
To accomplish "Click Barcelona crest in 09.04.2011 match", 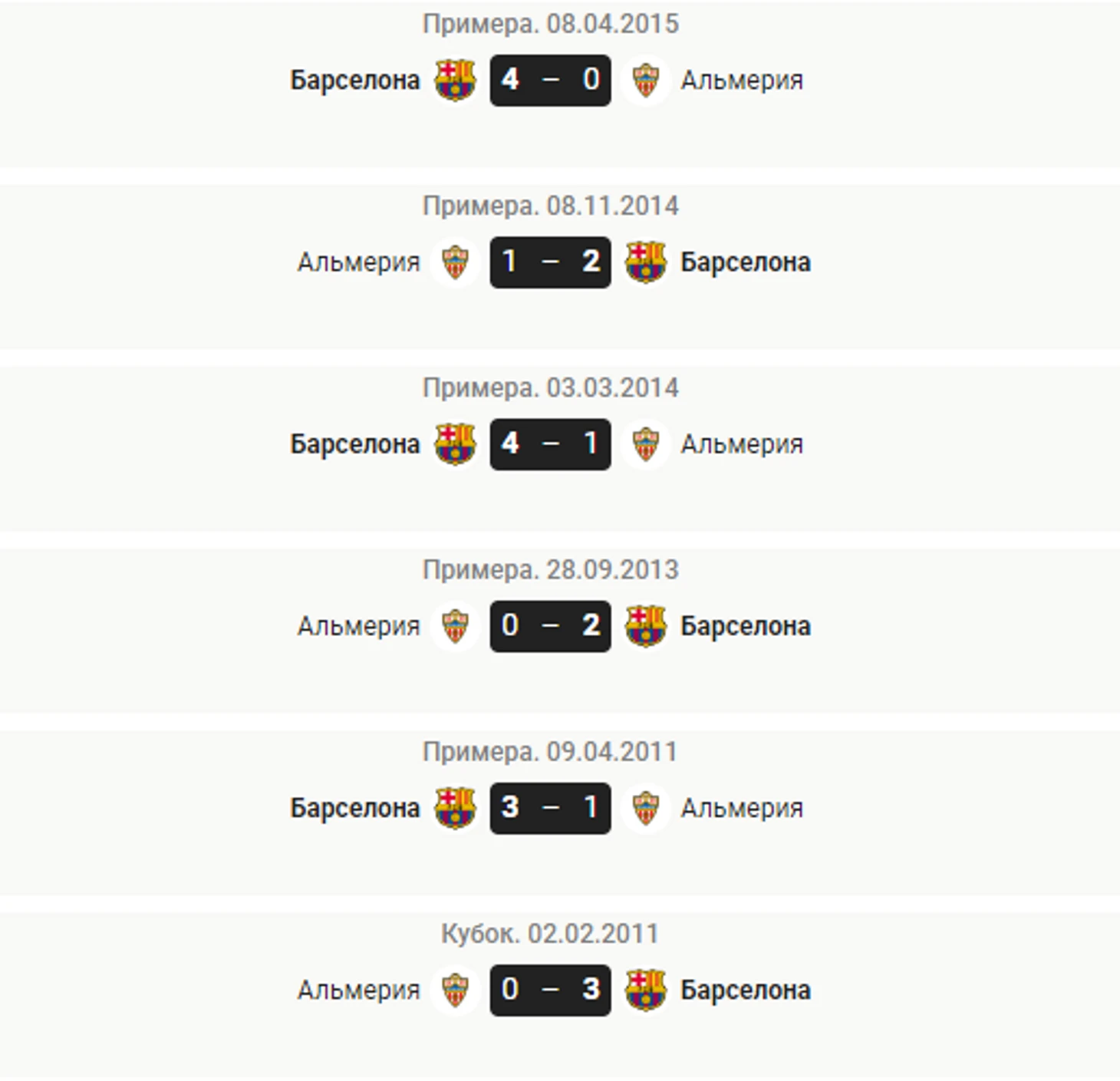I will [x=455, y=808].
